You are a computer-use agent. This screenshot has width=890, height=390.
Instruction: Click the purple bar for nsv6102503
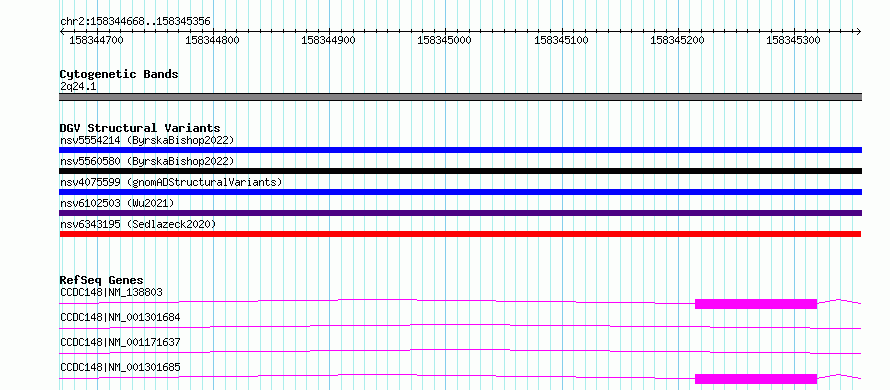pyautogui.click(x=460, y=213)
